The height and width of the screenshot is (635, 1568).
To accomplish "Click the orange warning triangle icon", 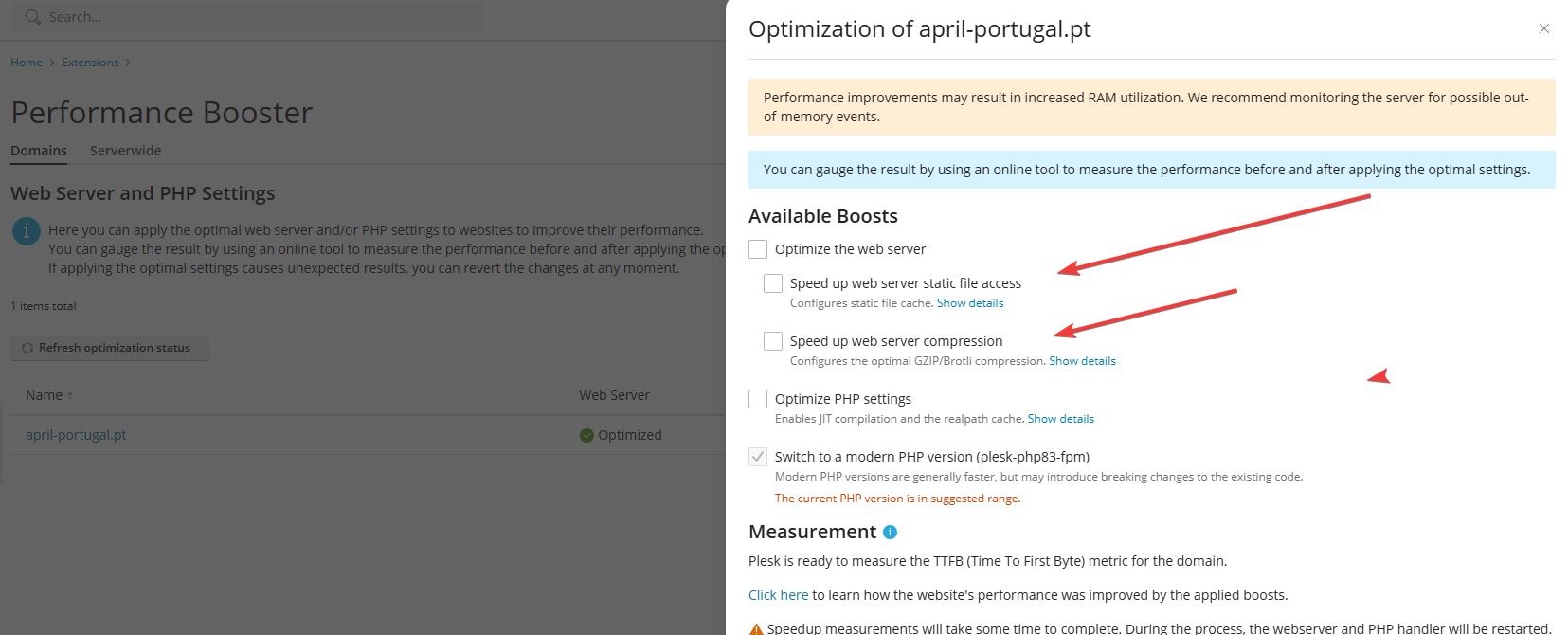I will [756, 629].
